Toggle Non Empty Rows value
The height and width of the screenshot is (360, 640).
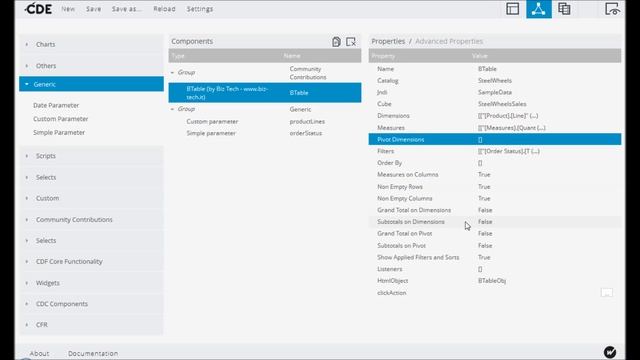pyautogui.click(x=484, y=187)
